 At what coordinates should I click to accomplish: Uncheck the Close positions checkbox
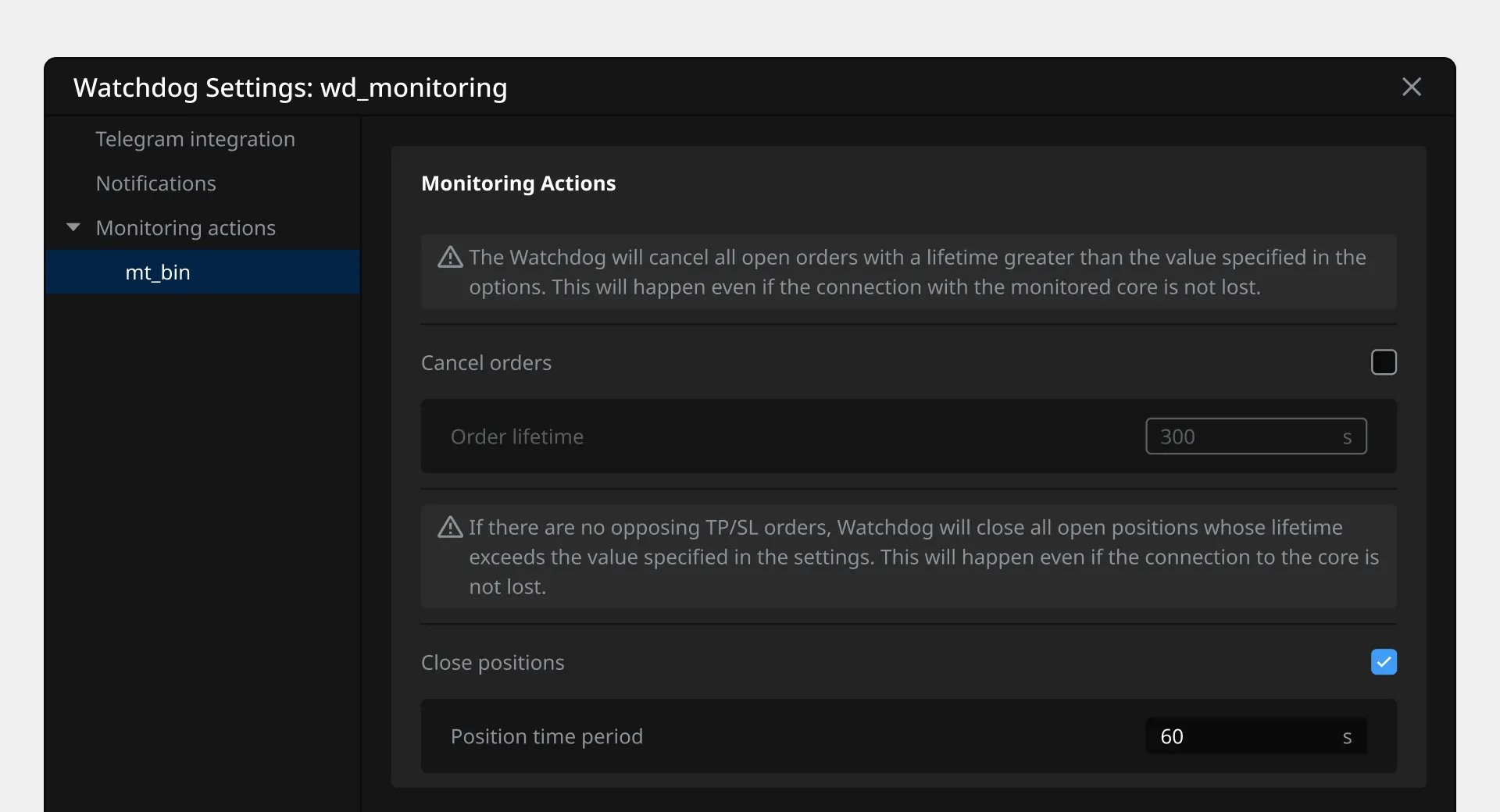pyautogui.click(x=1384, y=662)
